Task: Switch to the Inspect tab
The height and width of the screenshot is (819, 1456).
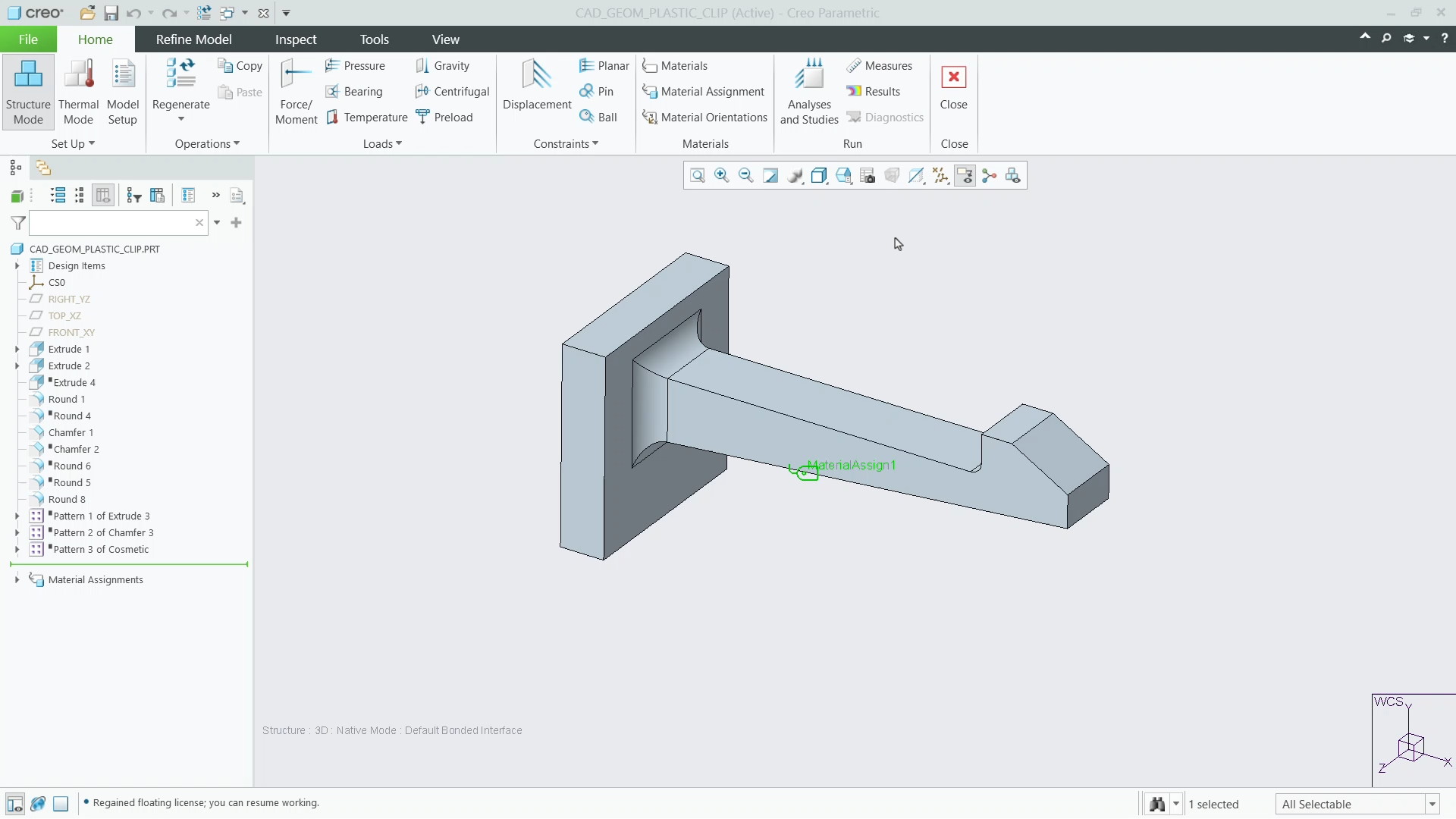Action: click(x=296, y=39)
